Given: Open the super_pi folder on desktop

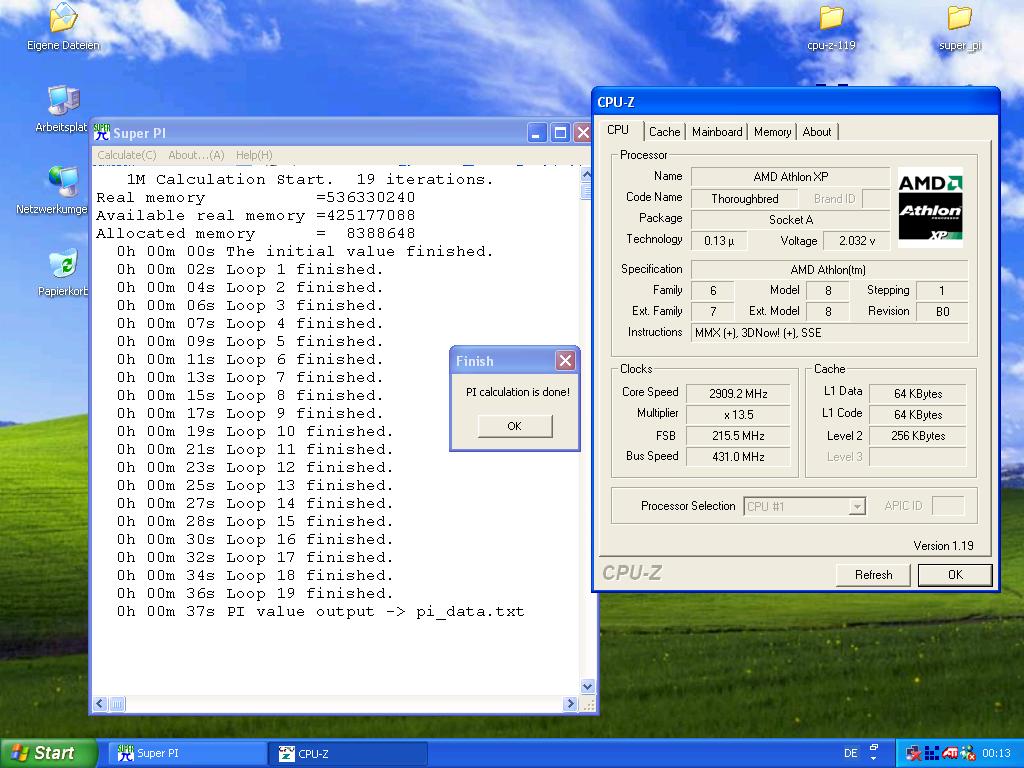Looking at the screenshot, I should tap(959, 18).
